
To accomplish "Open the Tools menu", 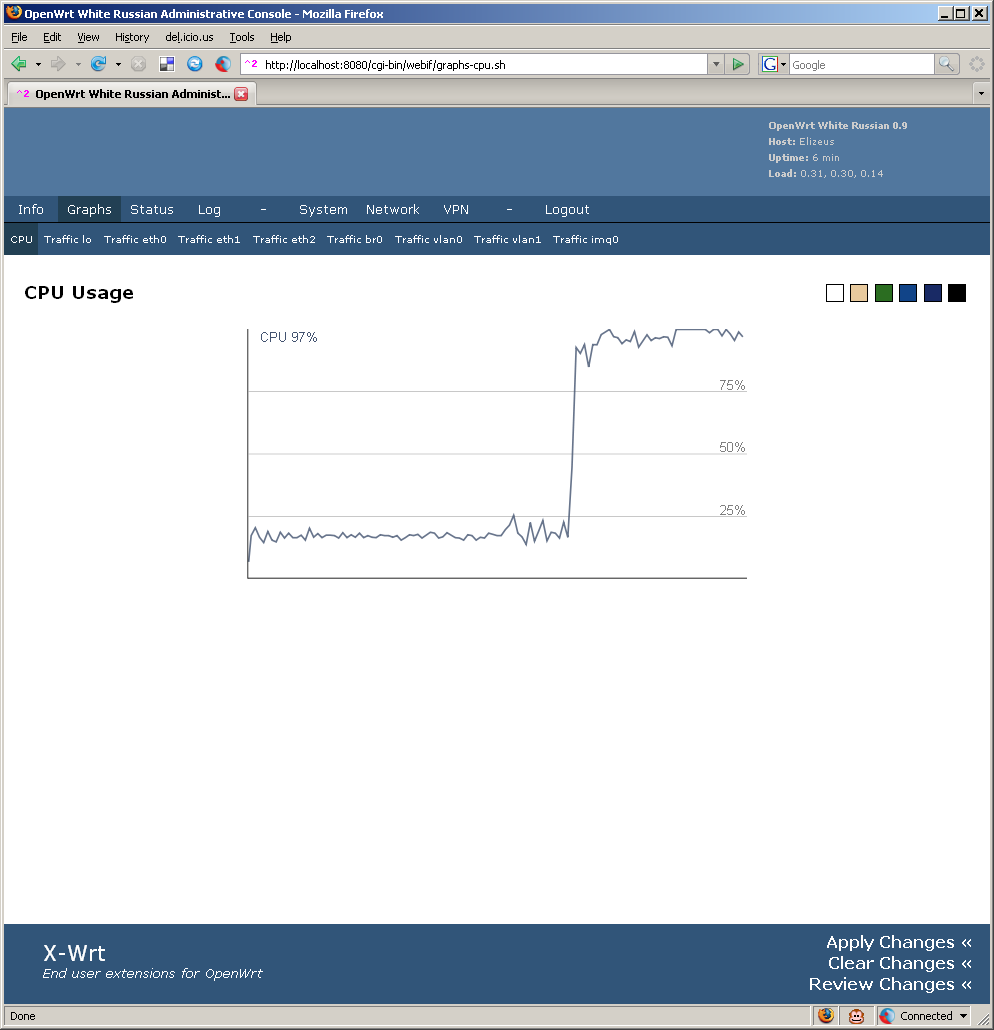I will 242,37.
